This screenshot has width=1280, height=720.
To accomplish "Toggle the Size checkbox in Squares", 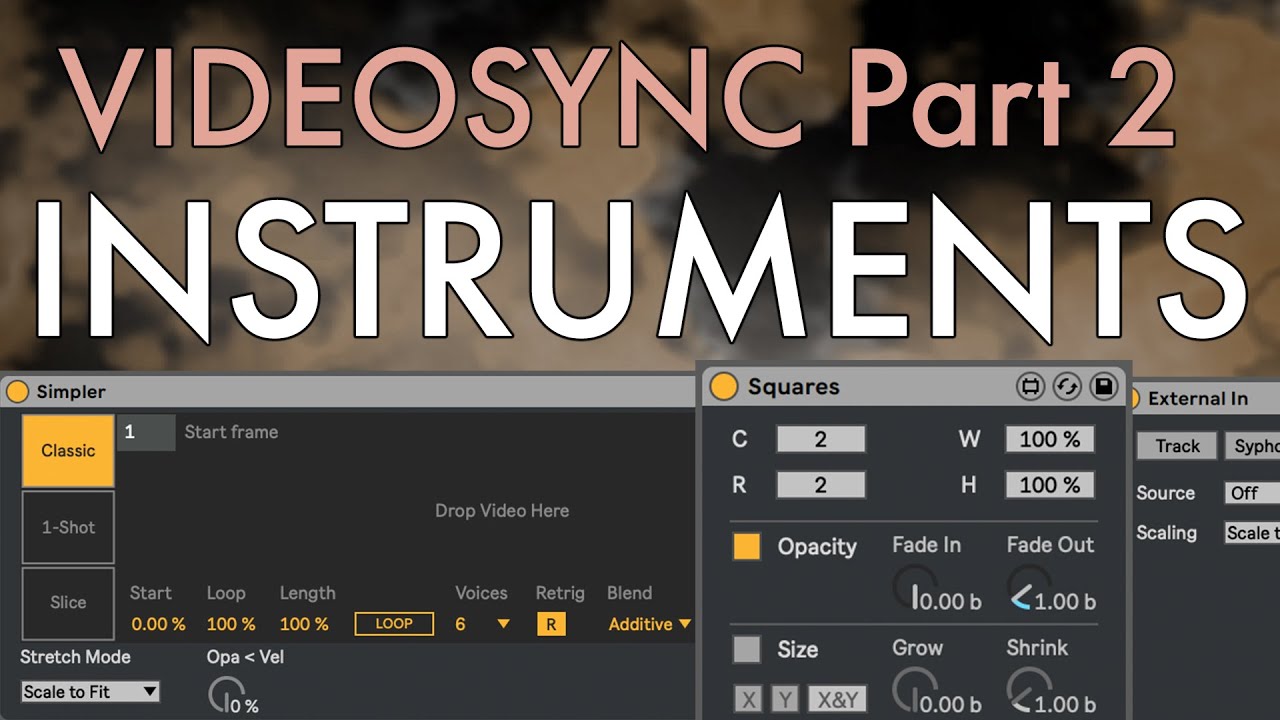I will point(747,650).
